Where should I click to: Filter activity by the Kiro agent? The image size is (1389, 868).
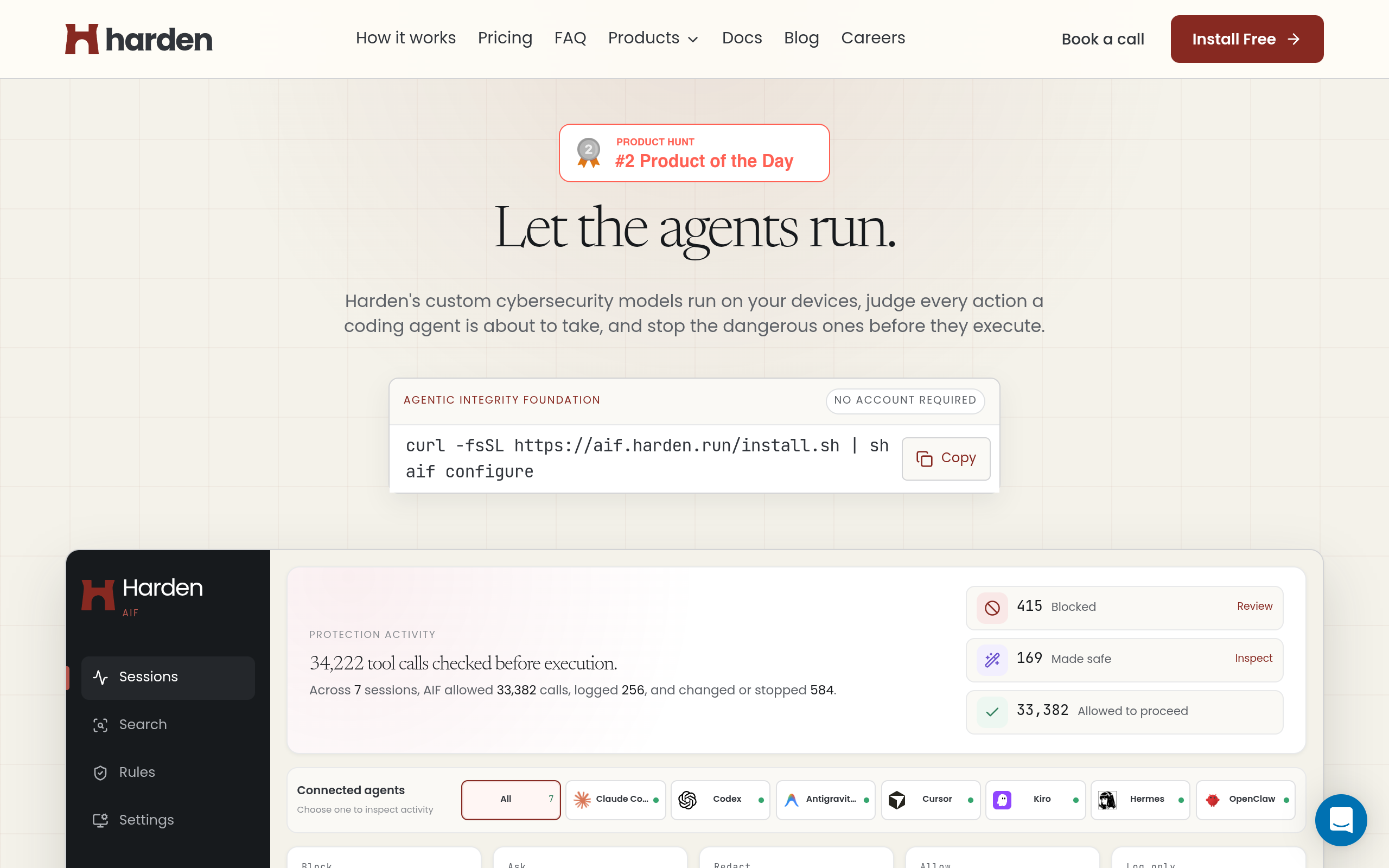click(x=1035, y=800)
